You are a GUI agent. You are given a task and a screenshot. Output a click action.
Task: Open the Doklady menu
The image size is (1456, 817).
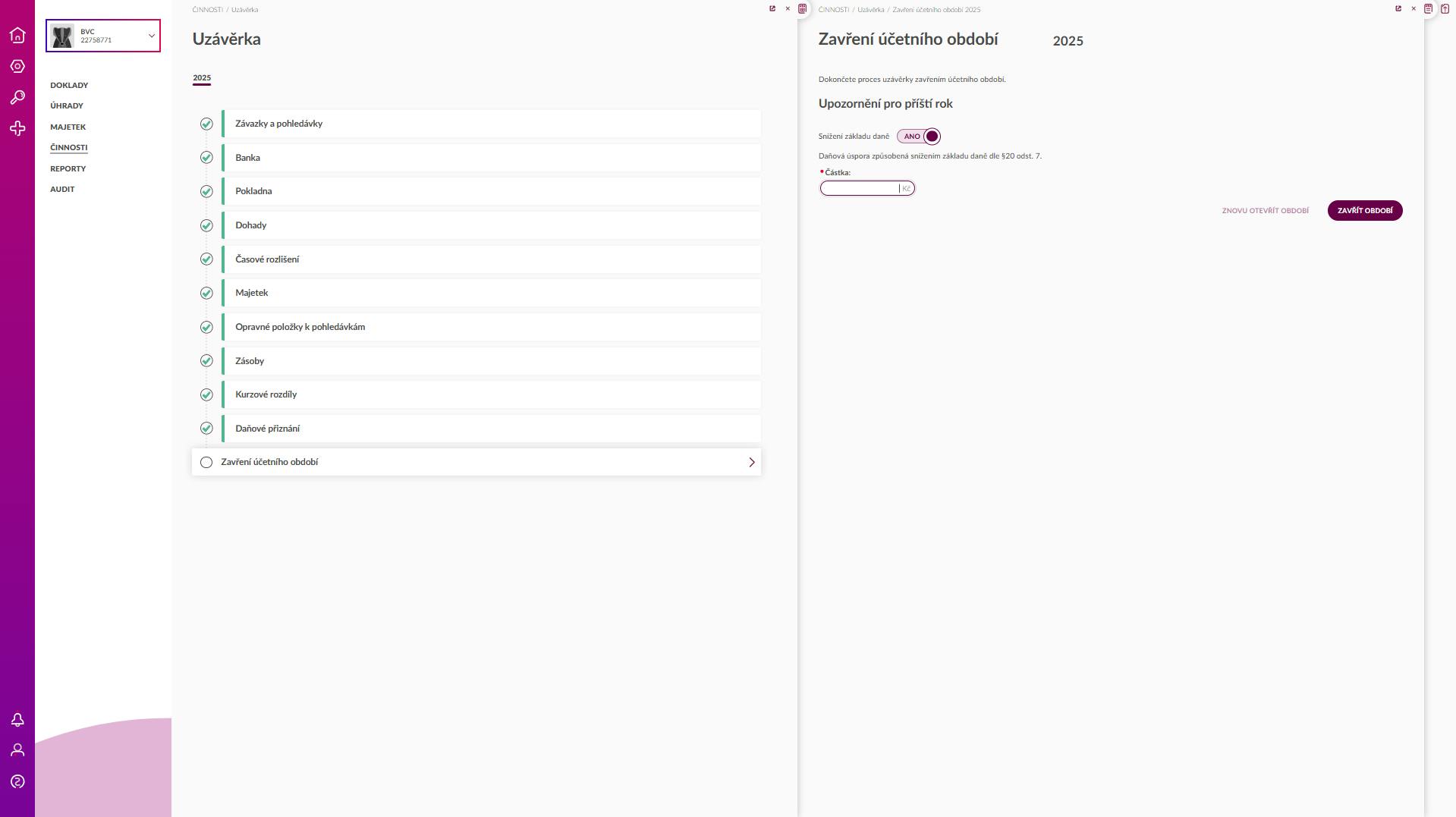click(x=69, y=85)
